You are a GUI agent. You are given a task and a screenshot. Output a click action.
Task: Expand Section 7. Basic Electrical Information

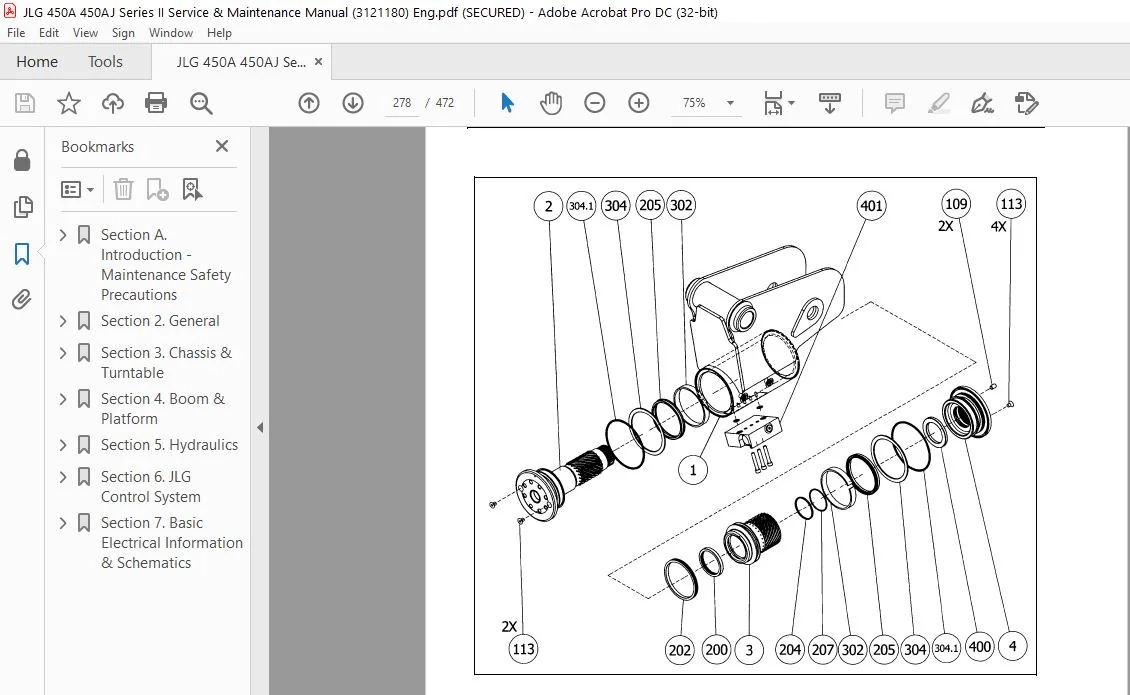tap(63, 523)
